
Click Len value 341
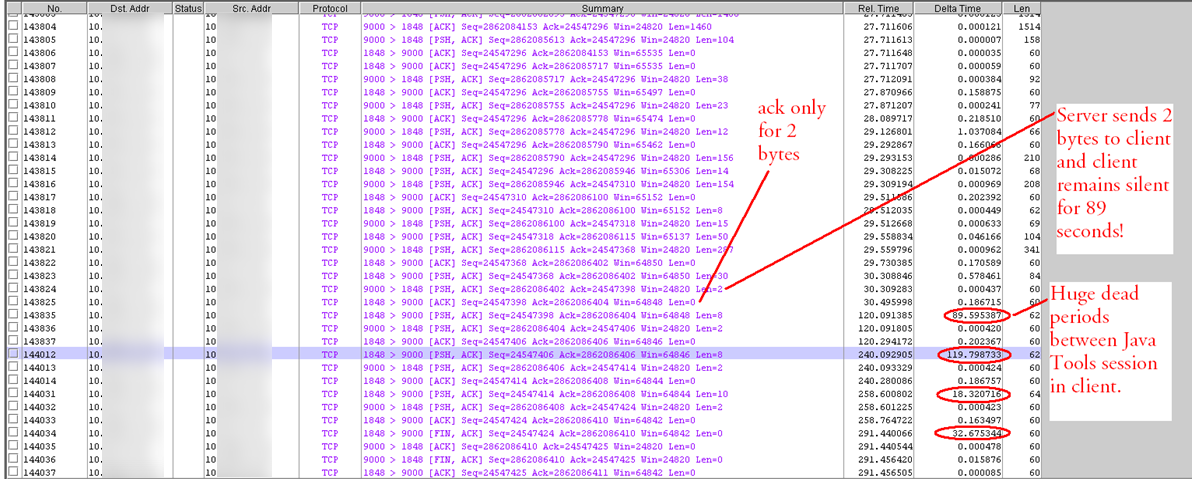click(x=1030, y=251)
